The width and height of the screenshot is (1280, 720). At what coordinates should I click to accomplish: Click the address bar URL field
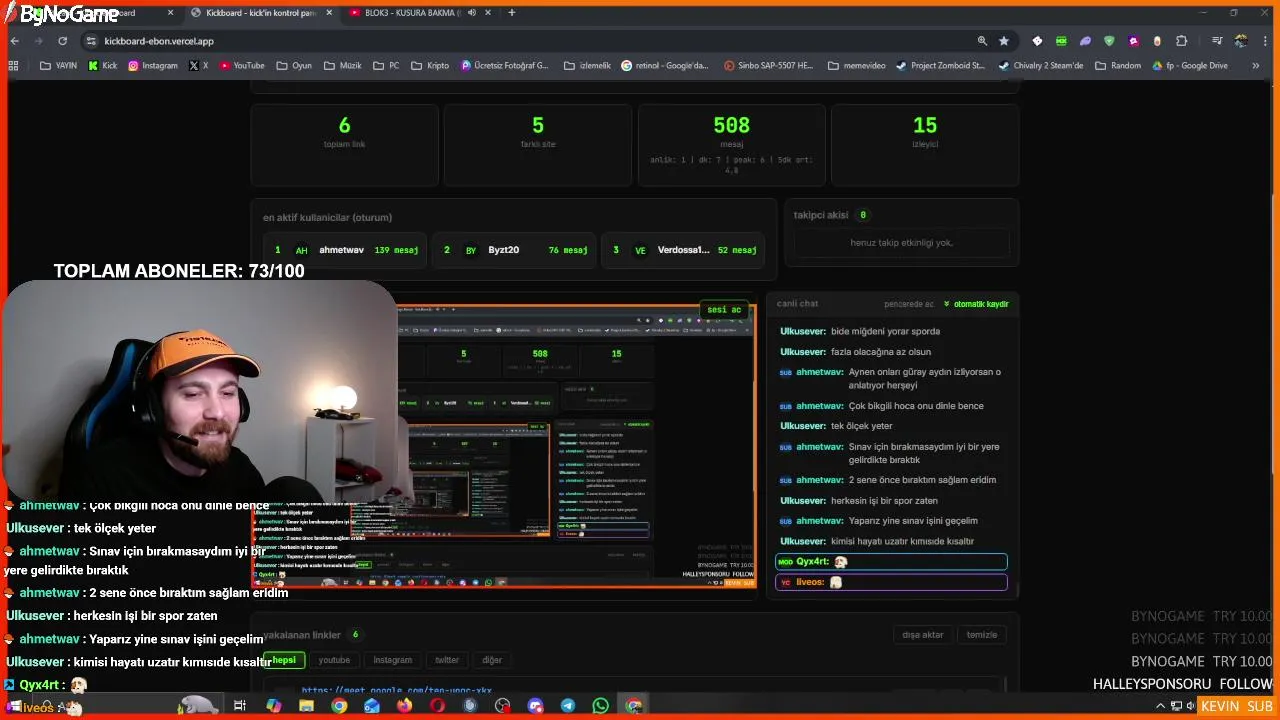pos(530,41)
